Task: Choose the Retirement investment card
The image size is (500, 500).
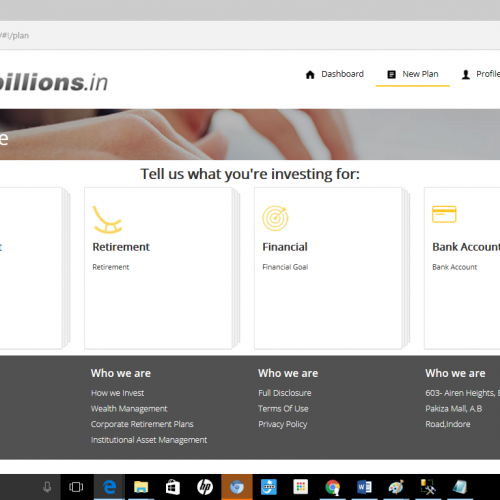Action: (x=158, y=268)
